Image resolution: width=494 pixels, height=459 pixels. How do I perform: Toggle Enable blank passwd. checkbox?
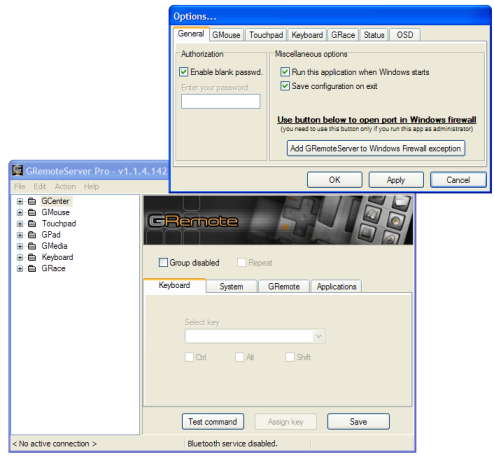tap(183, 72)
